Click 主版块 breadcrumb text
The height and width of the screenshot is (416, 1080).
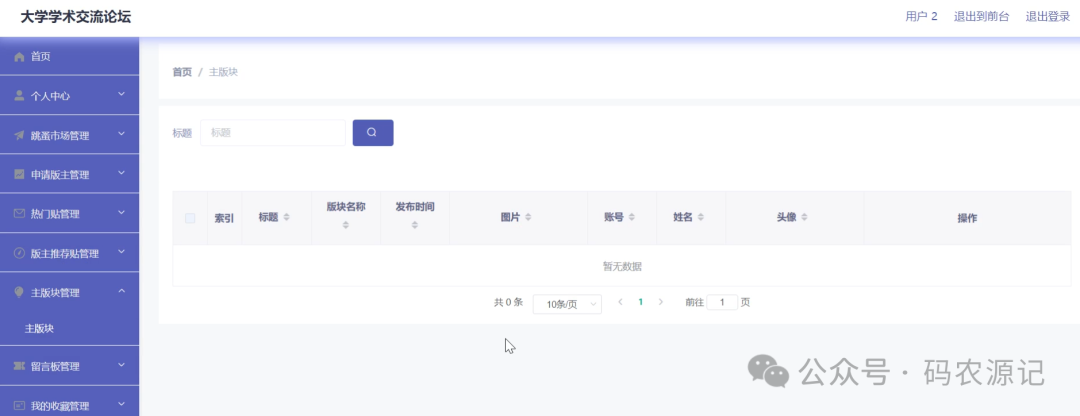[223, 72]
